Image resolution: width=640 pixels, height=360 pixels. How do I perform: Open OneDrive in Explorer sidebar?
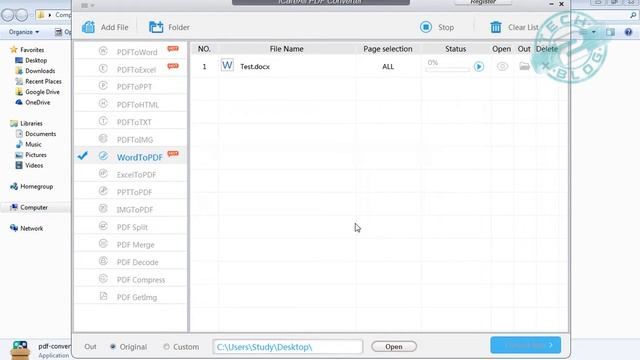click(33, 102)
